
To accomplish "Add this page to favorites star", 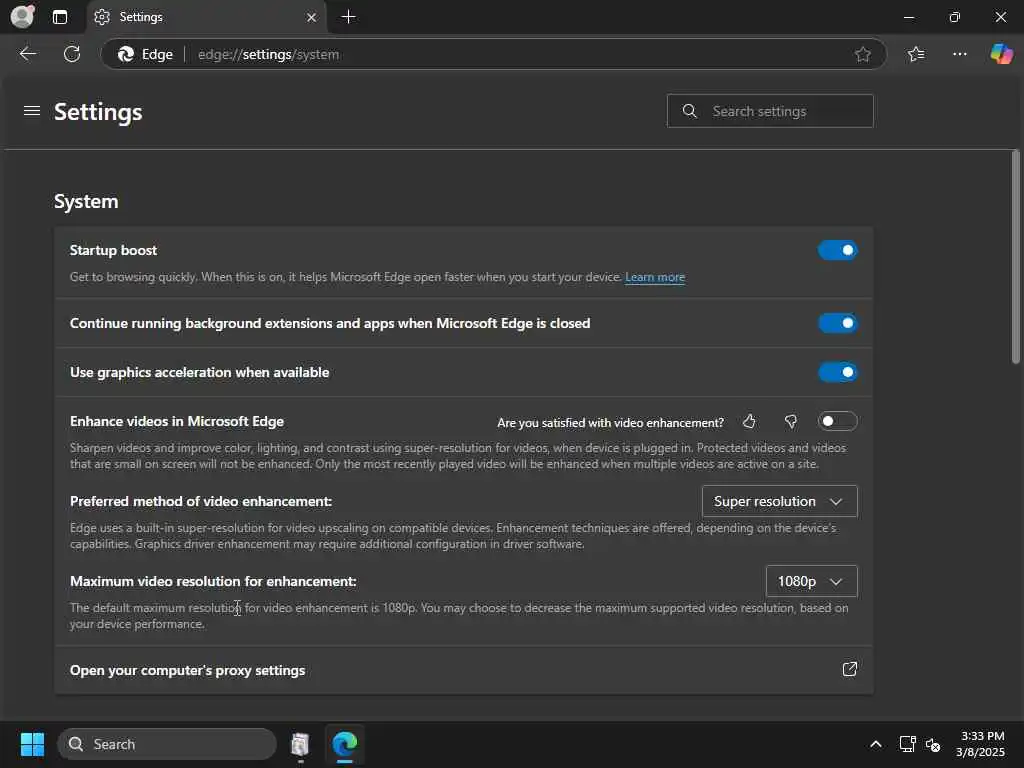I will point(863,54).
